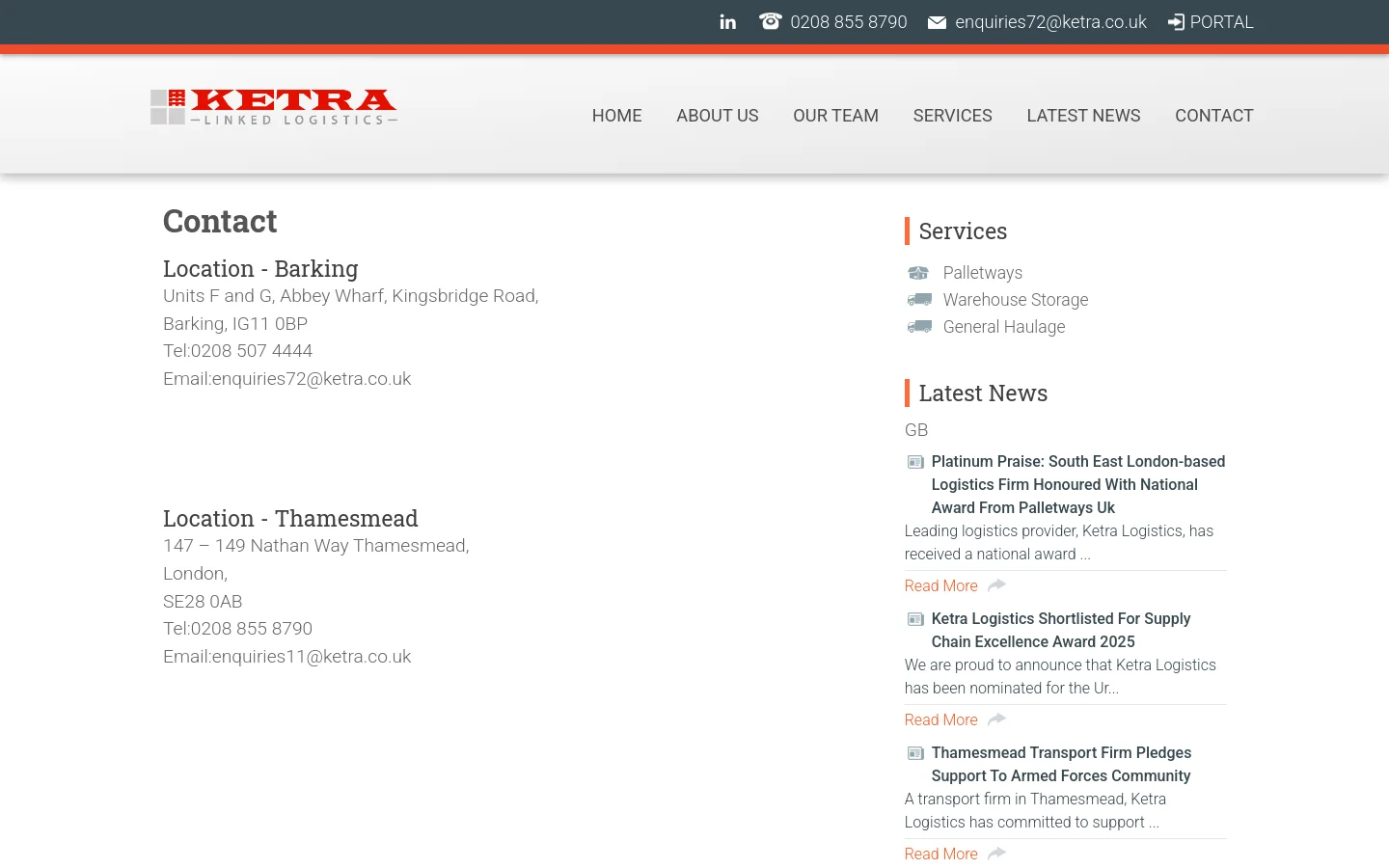
Task: Click the envelope icon in the top bar
Action: click(x=937, y=22)
